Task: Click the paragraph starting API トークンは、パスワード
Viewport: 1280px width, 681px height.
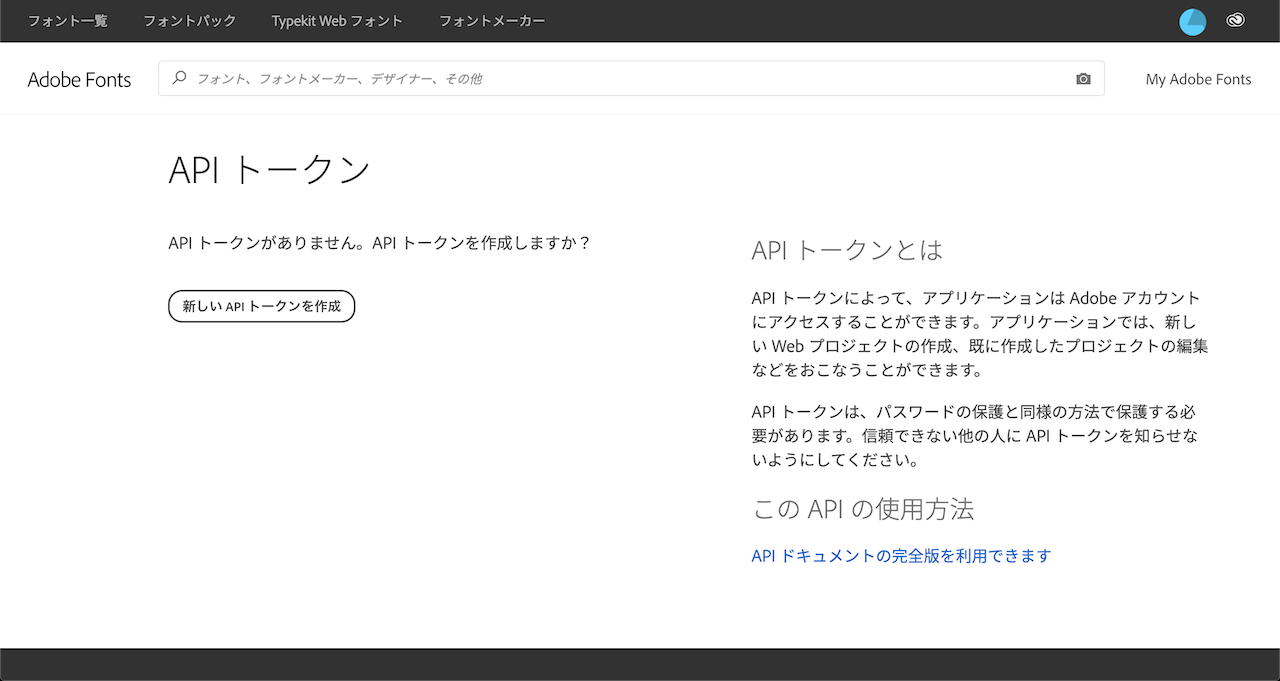Action: (975, 436)
